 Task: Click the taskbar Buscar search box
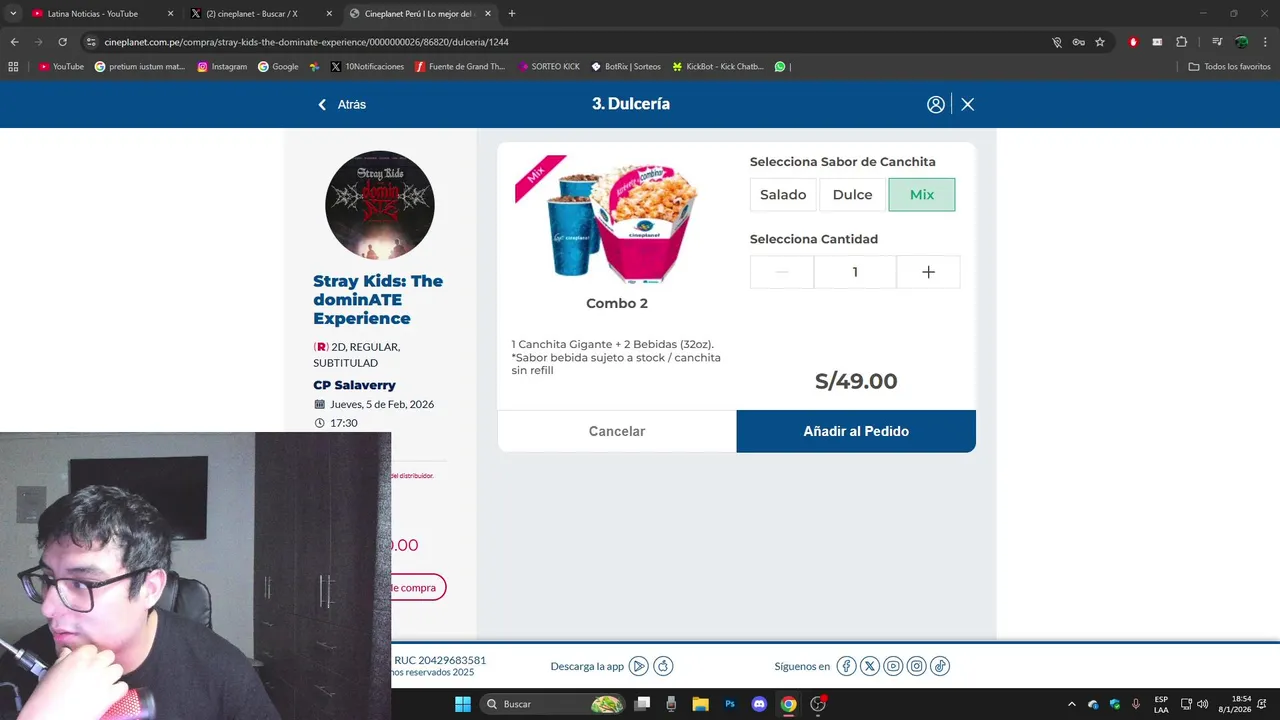553,704
